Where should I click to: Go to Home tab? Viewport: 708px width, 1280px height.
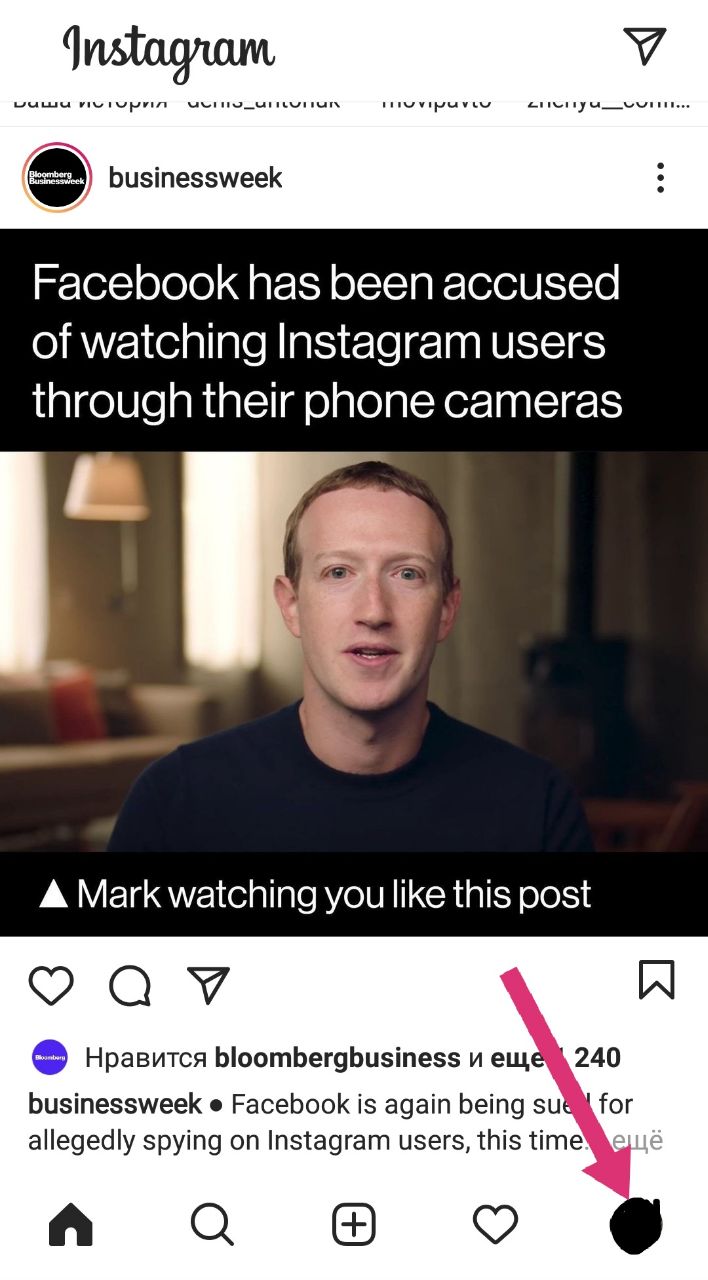coord(70,1224)
